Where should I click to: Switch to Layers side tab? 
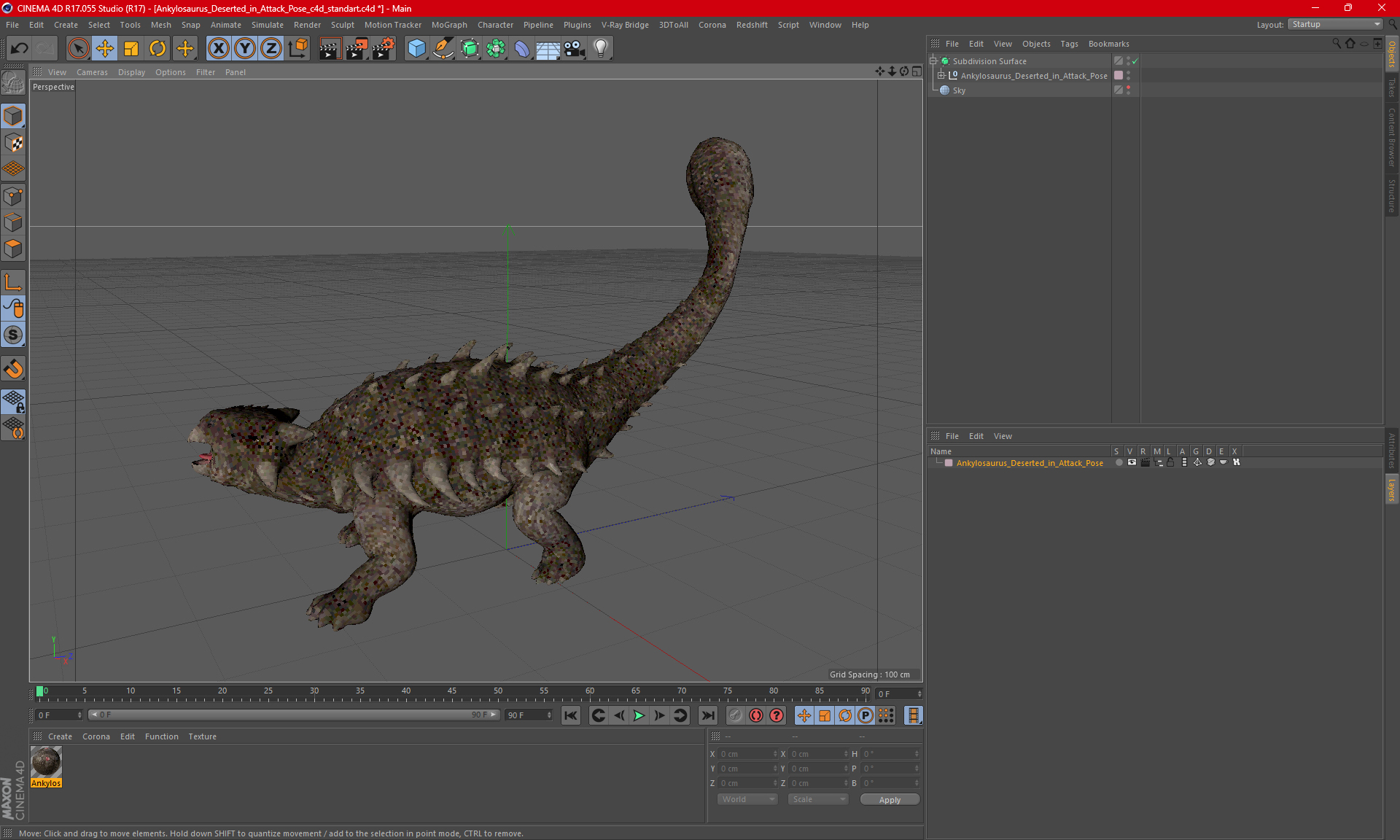click(x=1391, y=490)
